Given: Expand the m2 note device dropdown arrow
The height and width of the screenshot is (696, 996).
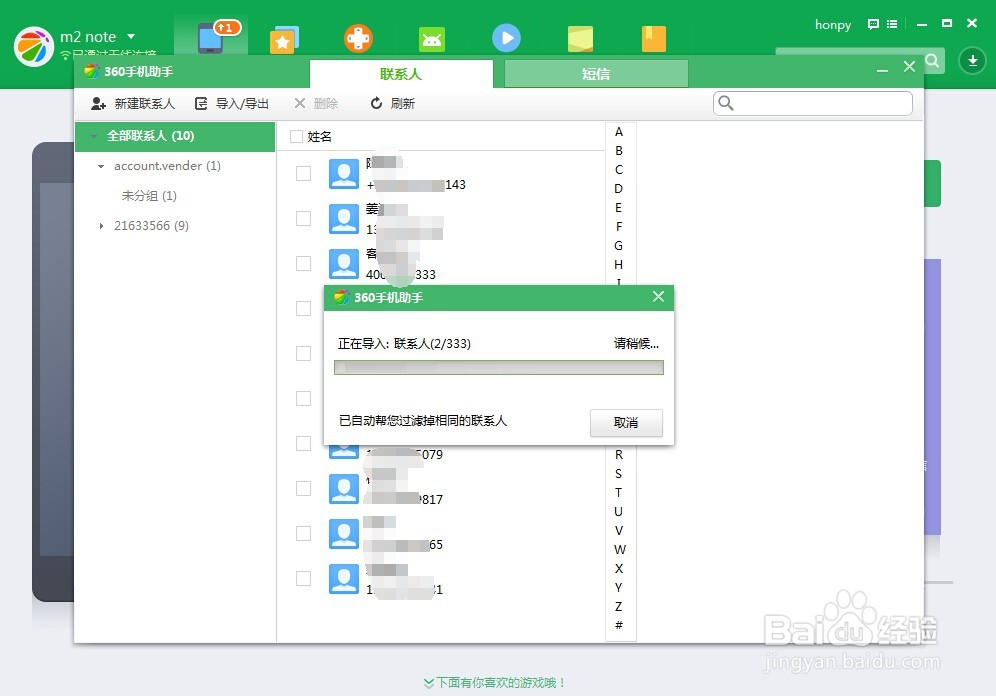Looking at the screenshot, I should point(131,37).
